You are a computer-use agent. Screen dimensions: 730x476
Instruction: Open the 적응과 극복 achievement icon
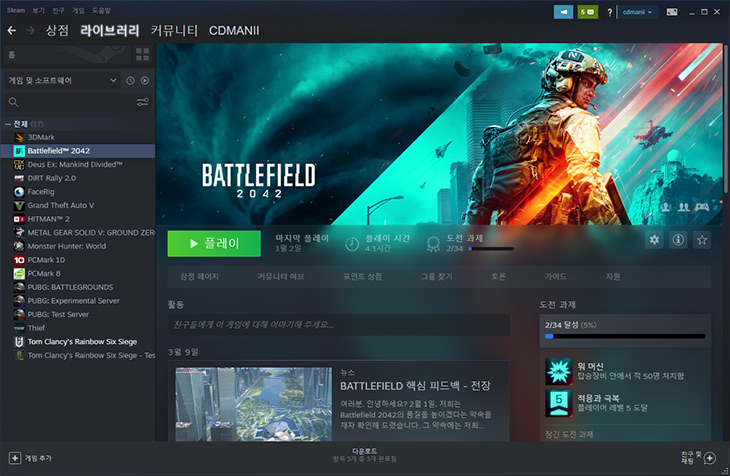point(559,403)
